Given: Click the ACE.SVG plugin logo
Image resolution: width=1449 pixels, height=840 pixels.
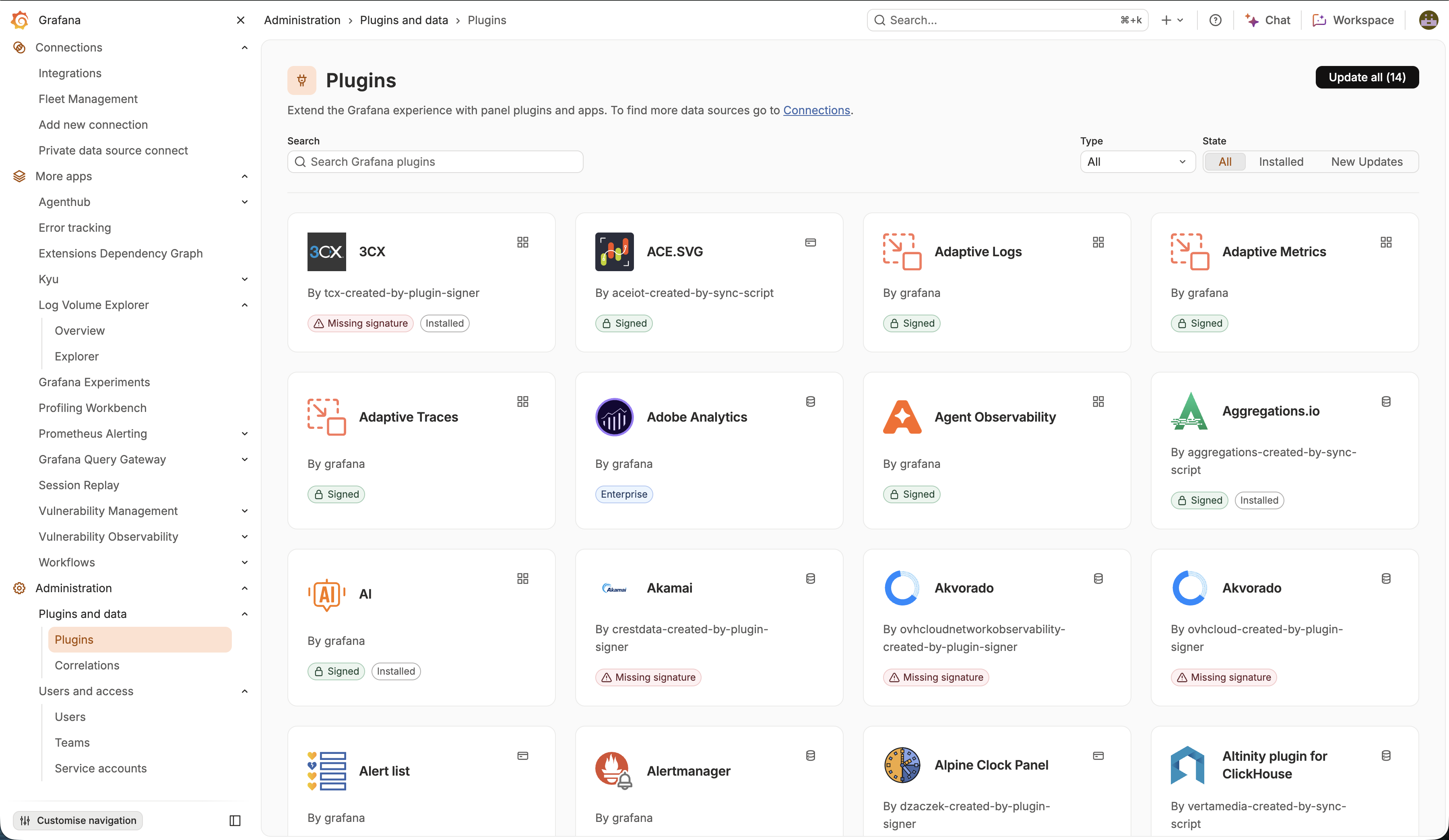Looking at the screenshot, I should (614, 252).
